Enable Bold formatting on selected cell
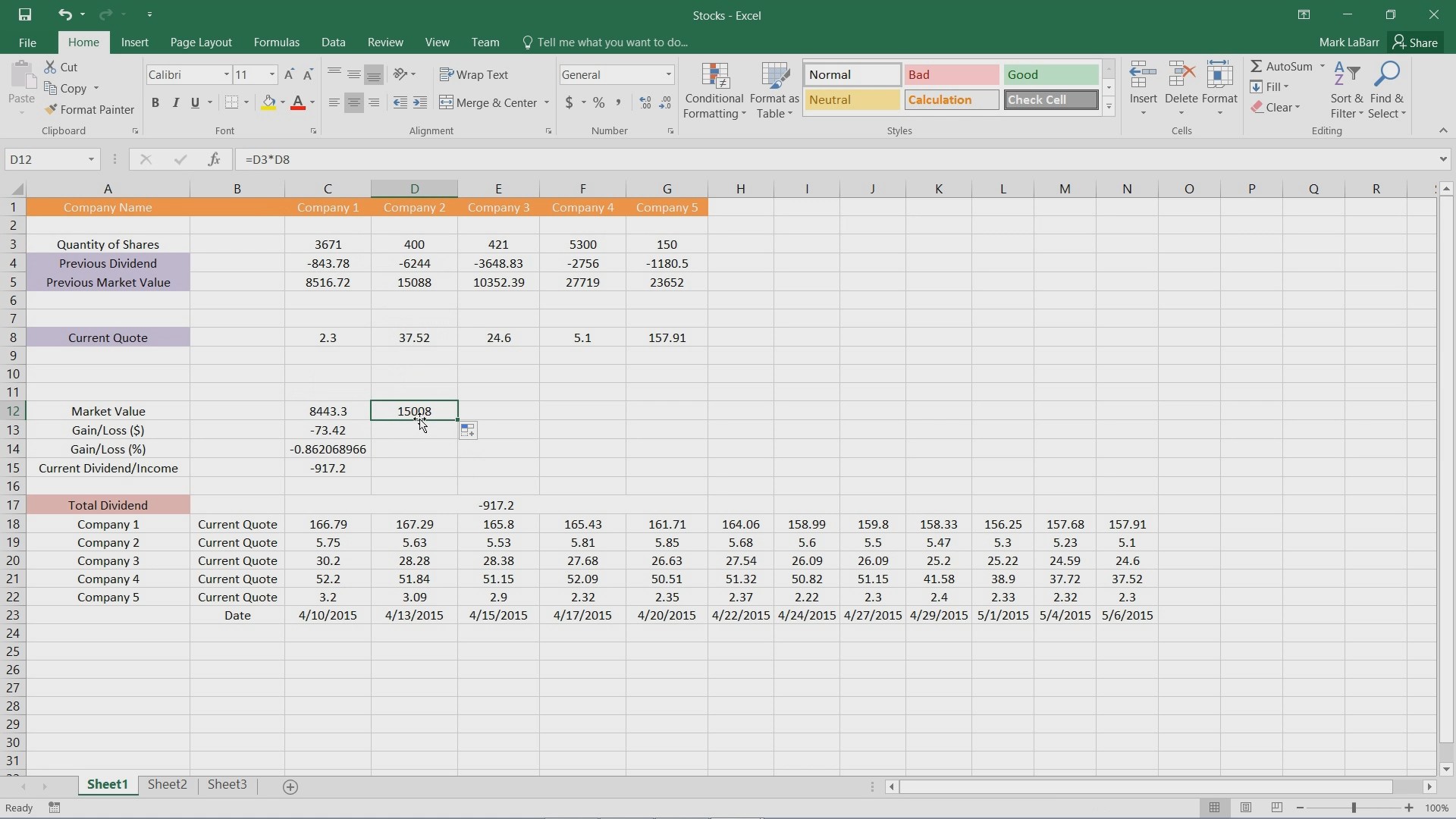Screen dimensions: 1456x819 [x=155, y=102]
